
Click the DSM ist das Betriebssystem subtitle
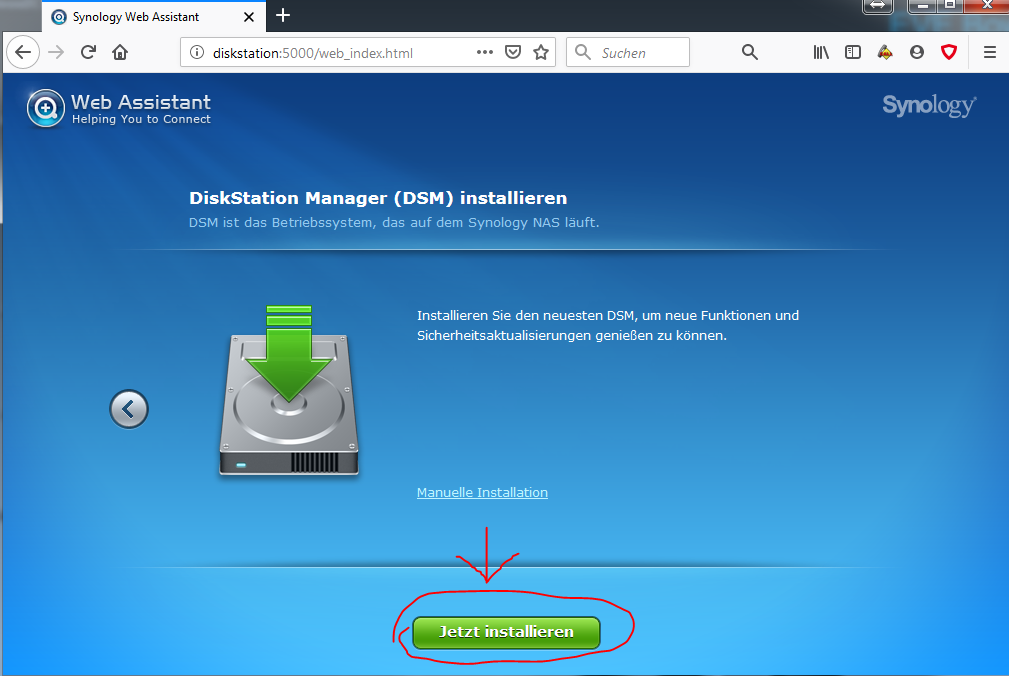[394, 223]
